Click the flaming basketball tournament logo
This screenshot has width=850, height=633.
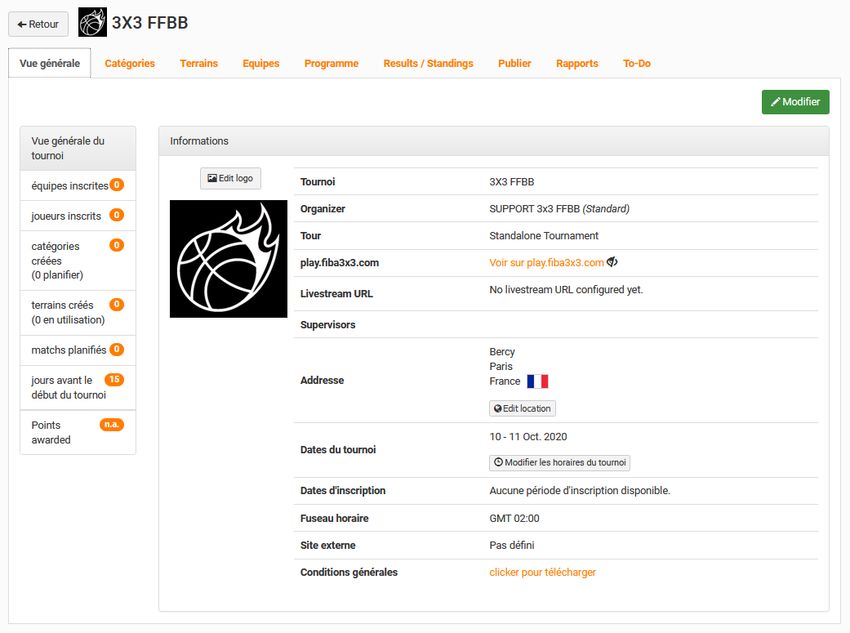[x=228, y=259]
